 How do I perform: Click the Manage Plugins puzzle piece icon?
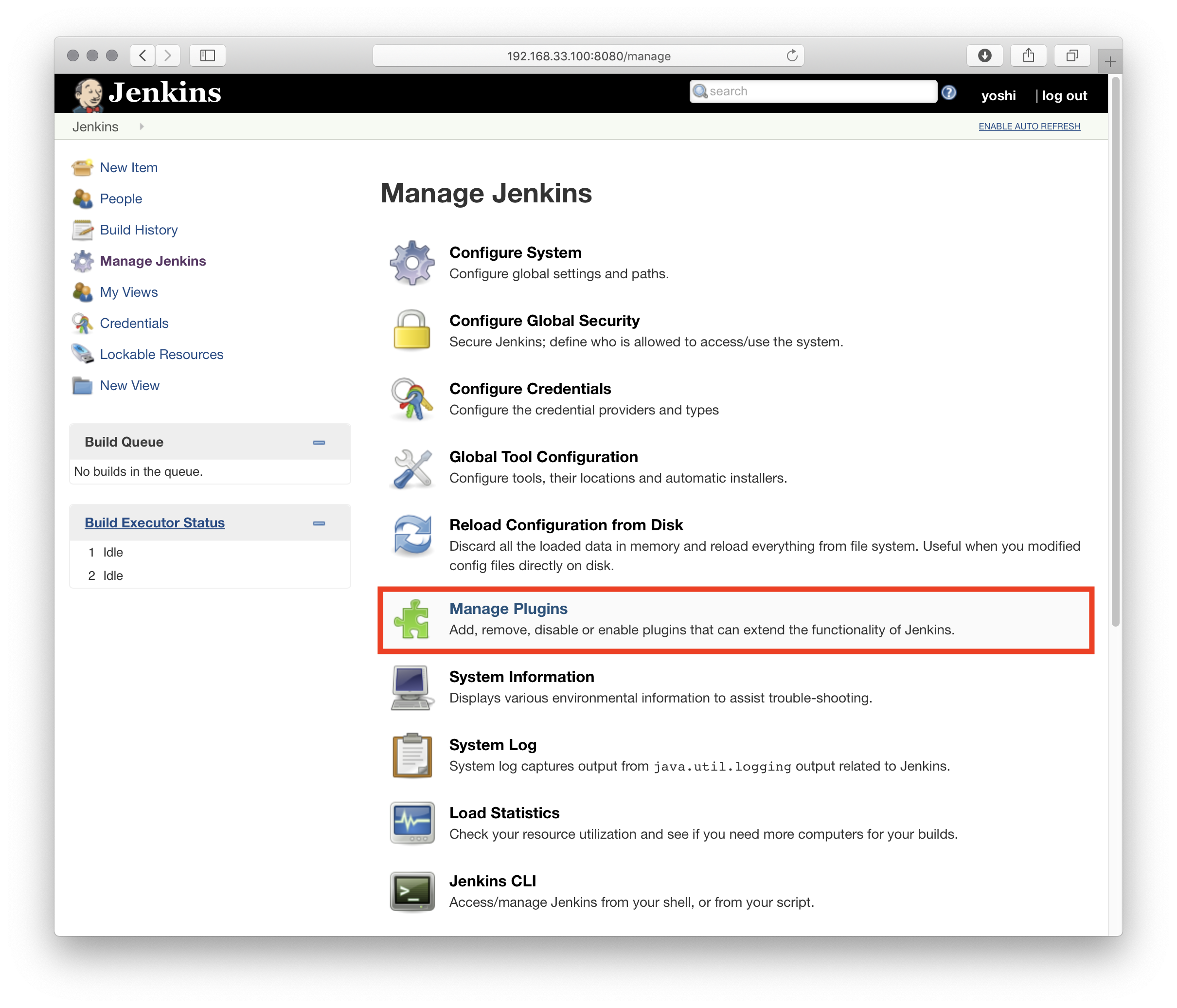click(x=412, y=619)
